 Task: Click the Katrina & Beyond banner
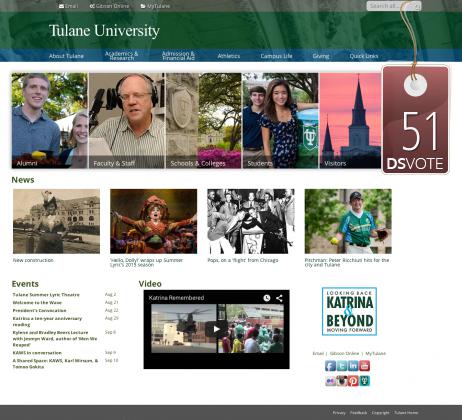click(x=349, y=311)
